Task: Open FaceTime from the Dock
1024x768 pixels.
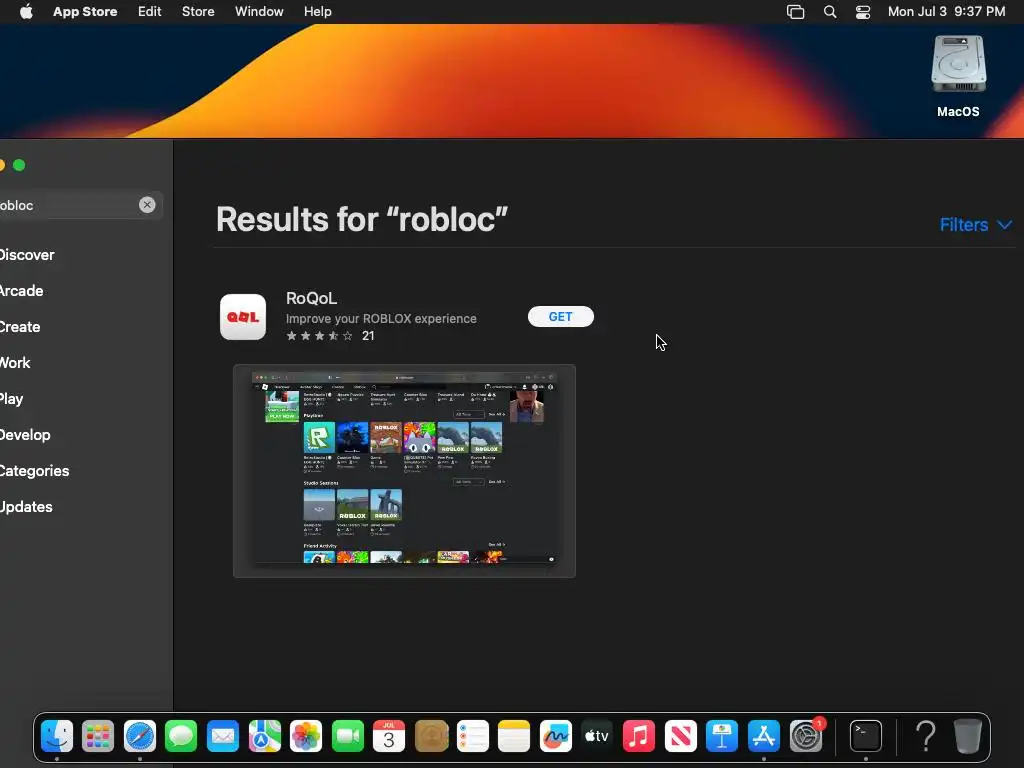Action: click(x=347, y=736)
